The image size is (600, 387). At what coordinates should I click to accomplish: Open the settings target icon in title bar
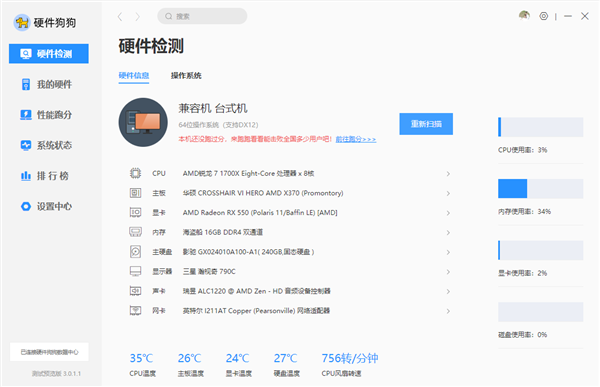click(x=544, y=16)
